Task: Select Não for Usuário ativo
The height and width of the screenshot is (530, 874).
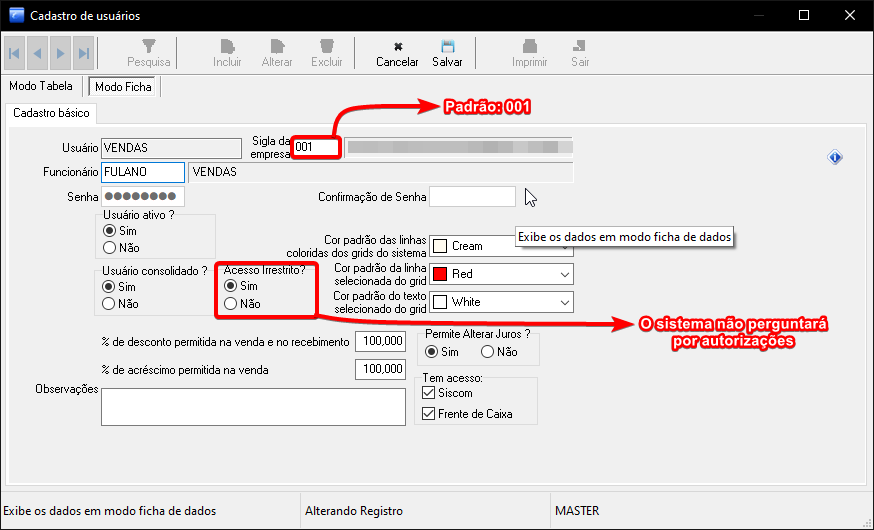Action: coord(110,248)
